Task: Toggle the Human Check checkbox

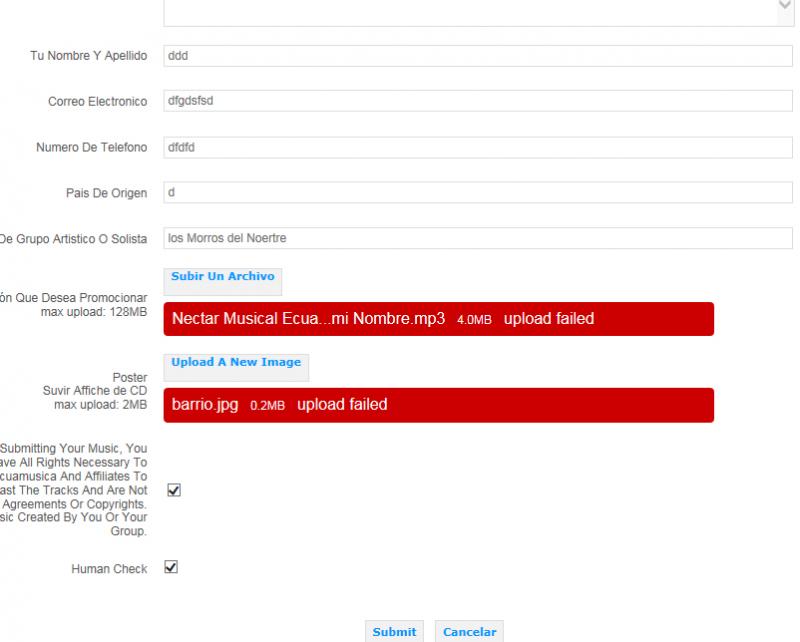Action: [171, 567]
